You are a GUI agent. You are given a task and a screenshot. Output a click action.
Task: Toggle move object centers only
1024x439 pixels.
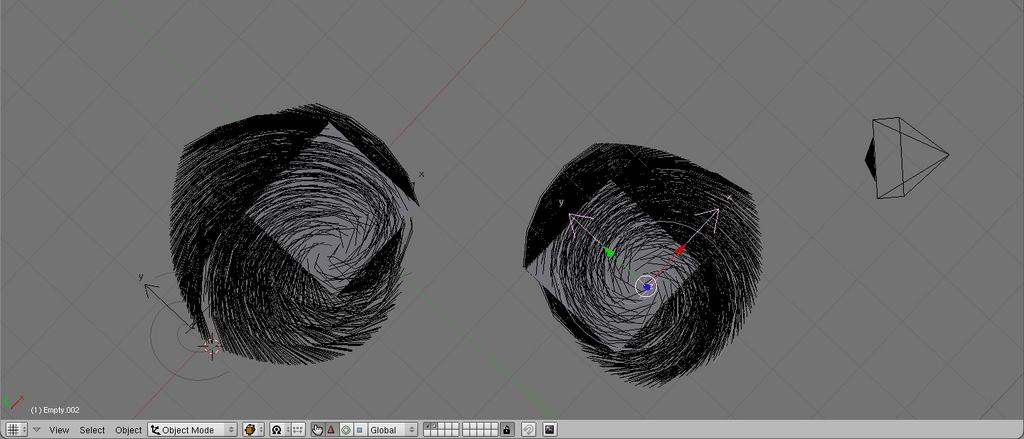coord(298,429)
